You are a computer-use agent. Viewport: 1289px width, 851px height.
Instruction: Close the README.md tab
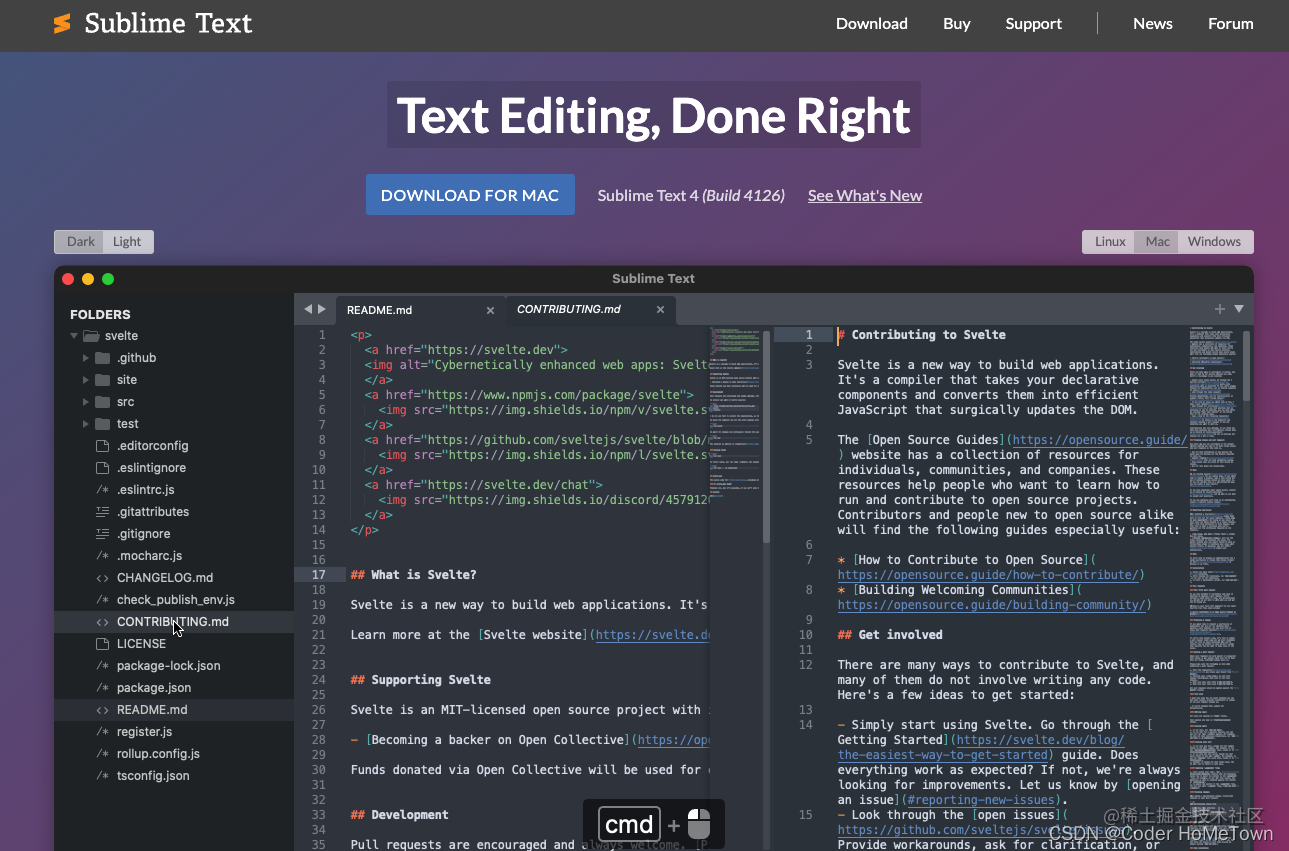tap(490, 311)
